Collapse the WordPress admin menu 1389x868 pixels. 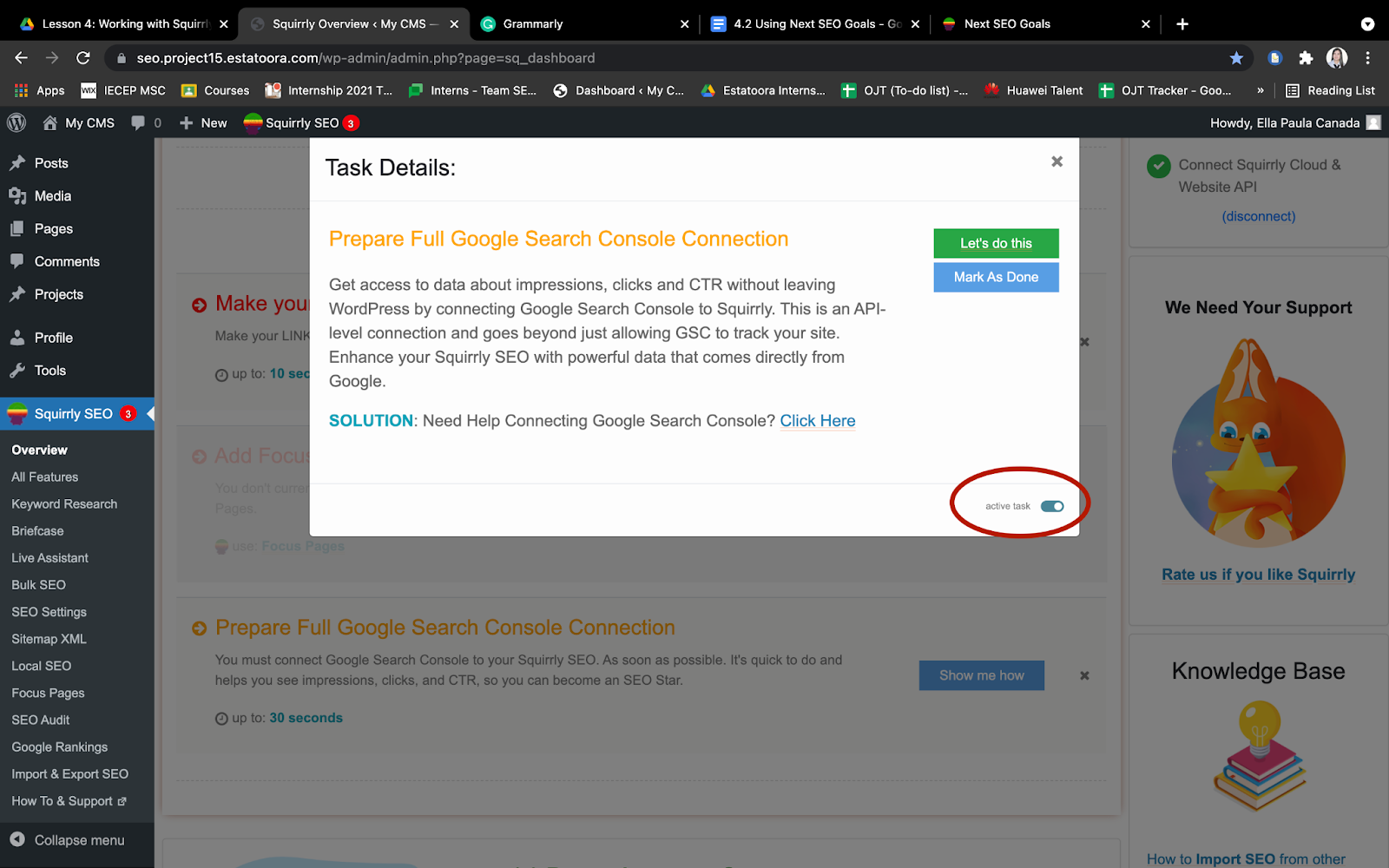67,840
